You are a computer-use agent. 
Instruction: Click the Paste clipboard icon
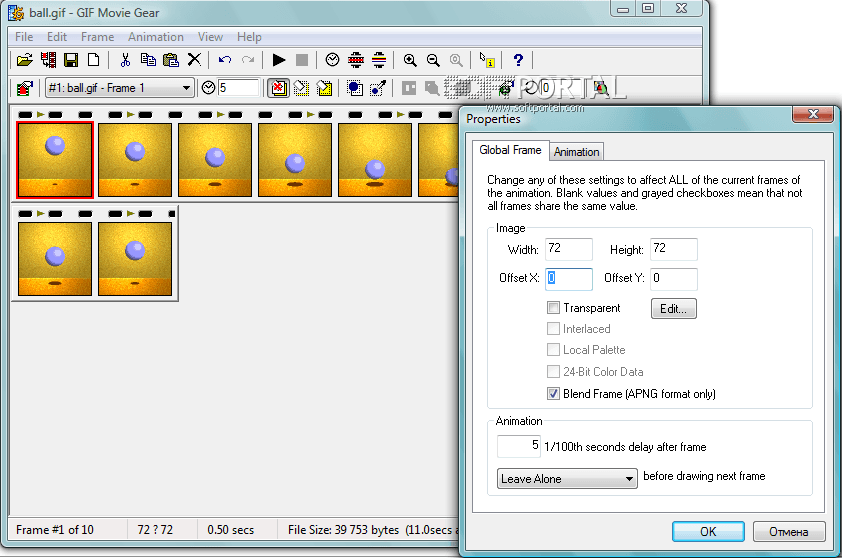pos(171,60)
